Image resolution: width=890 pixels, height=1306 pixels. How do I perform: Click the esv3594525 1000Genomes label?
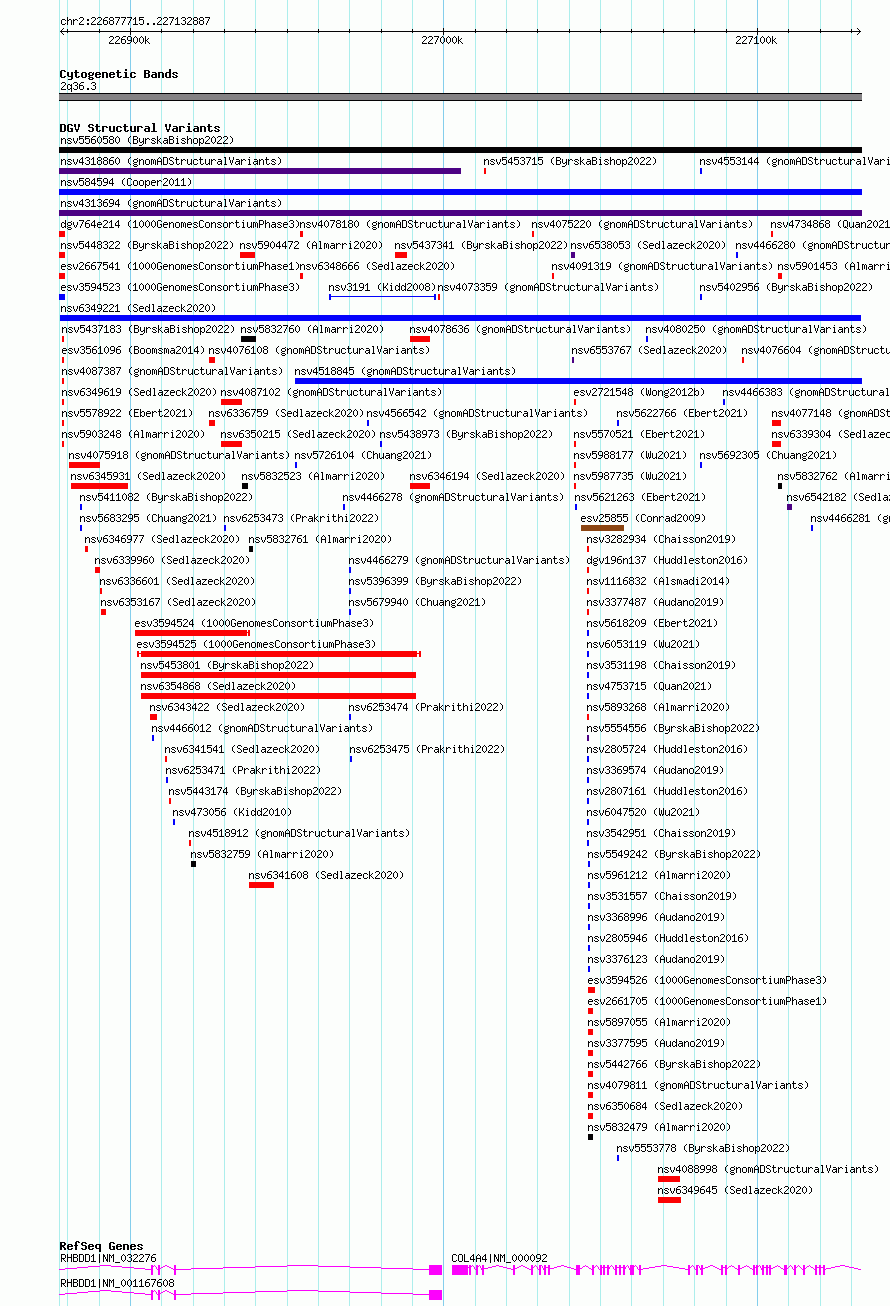coord(257,645)
